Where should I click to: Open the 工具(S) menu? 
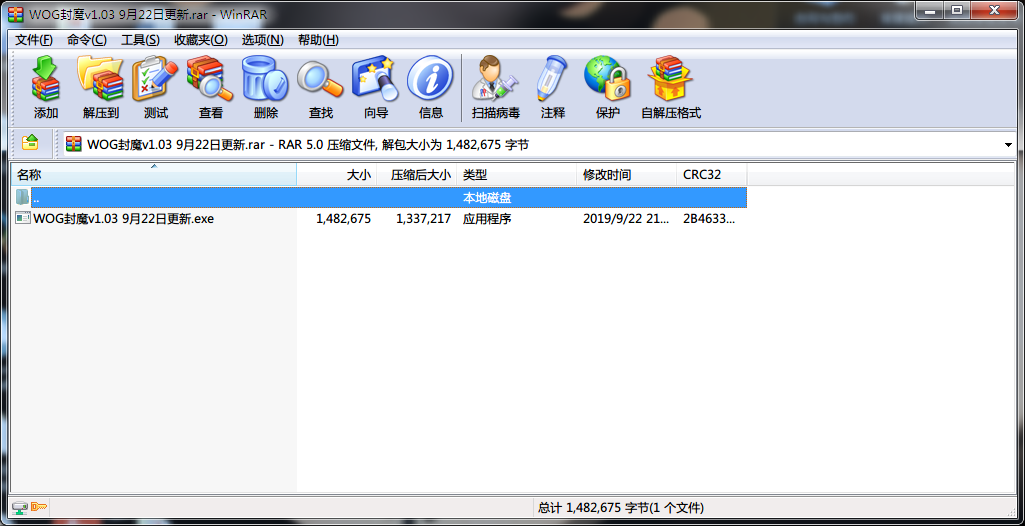141,40
